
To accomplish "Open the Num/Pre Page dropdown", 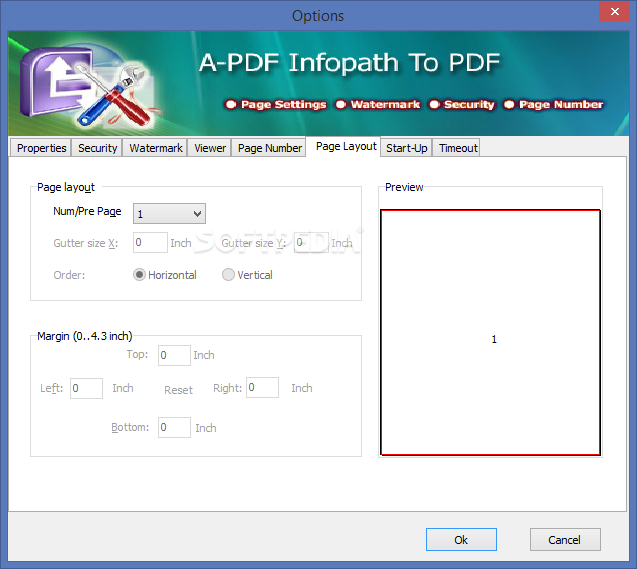I will 169,214.
